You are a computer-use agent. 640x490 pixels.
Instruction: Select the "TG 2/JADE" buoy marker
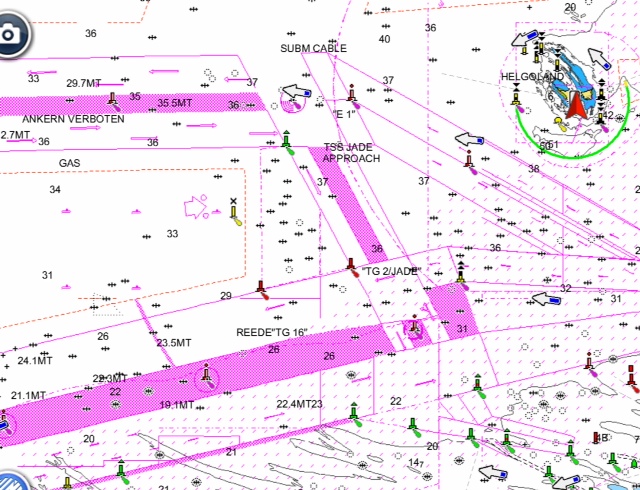click(351, 265)
